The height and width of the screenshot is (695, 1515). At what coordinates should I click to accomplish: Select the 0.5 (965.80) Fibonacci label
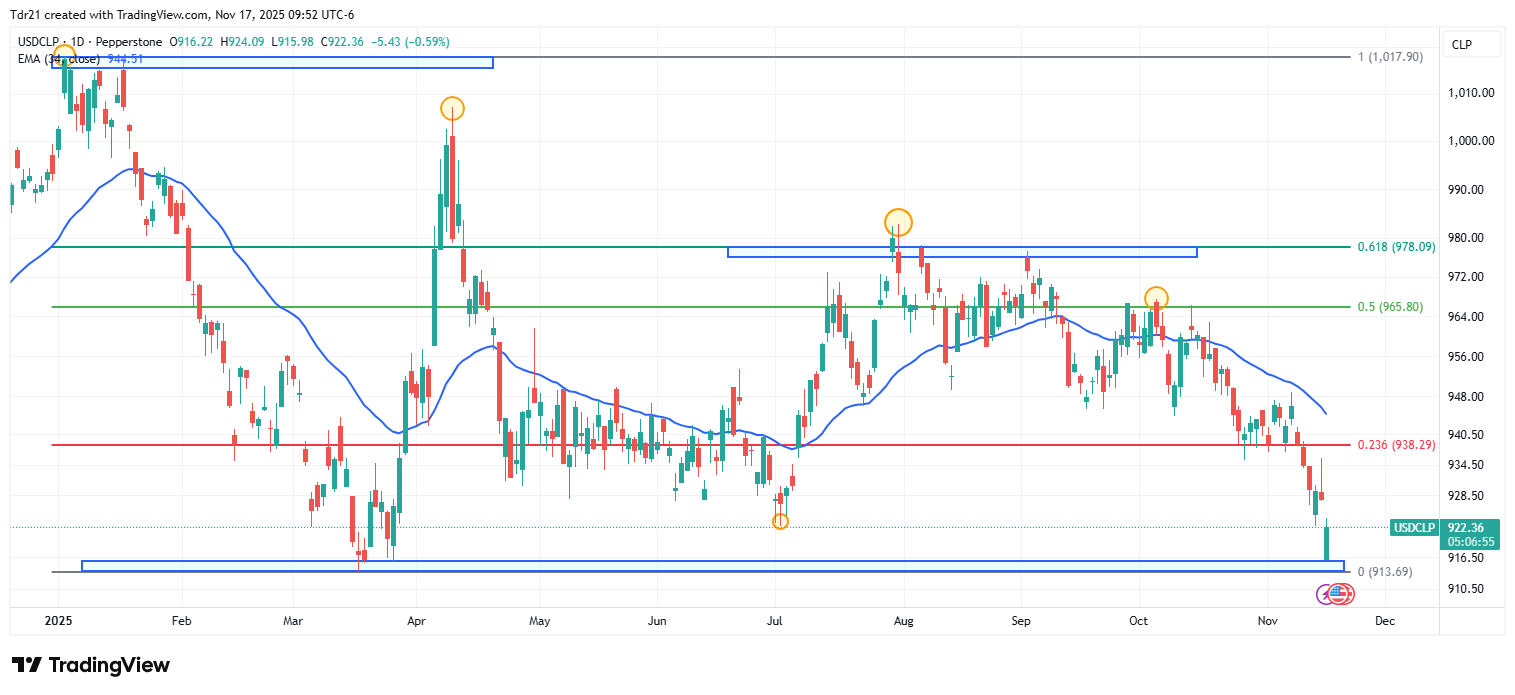1389,307
